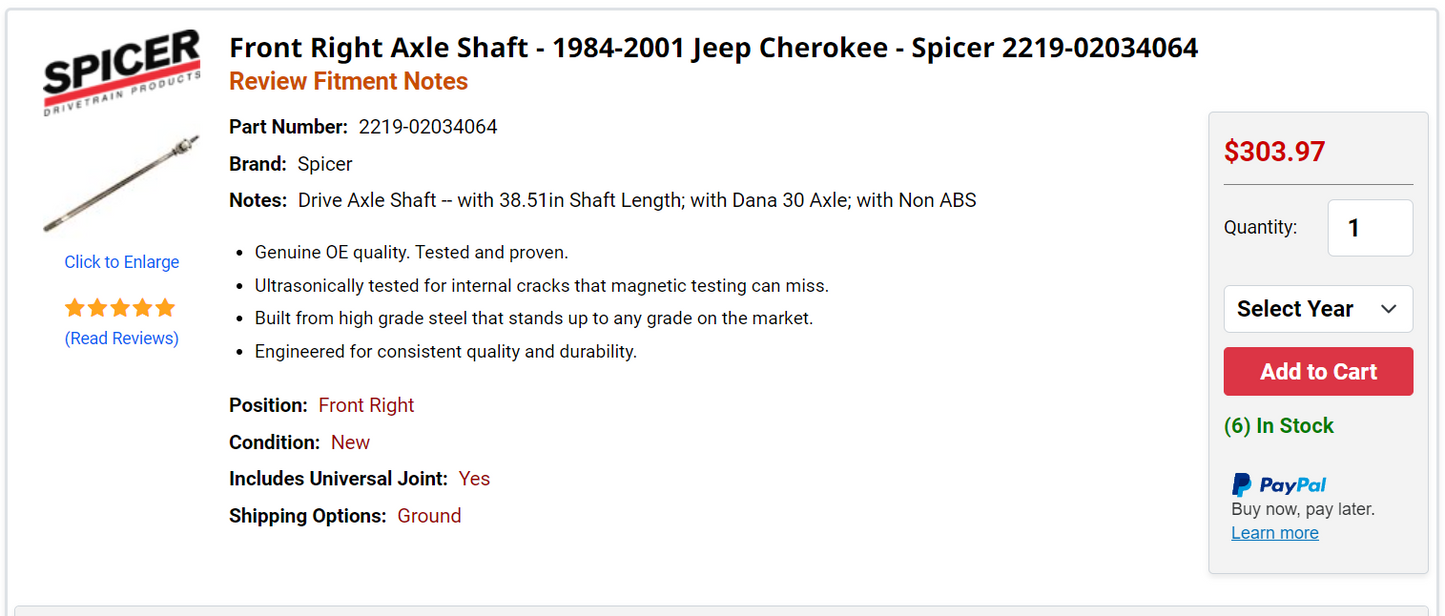
Task: Expand the year selection combo box
Action: coord(1318,309)
